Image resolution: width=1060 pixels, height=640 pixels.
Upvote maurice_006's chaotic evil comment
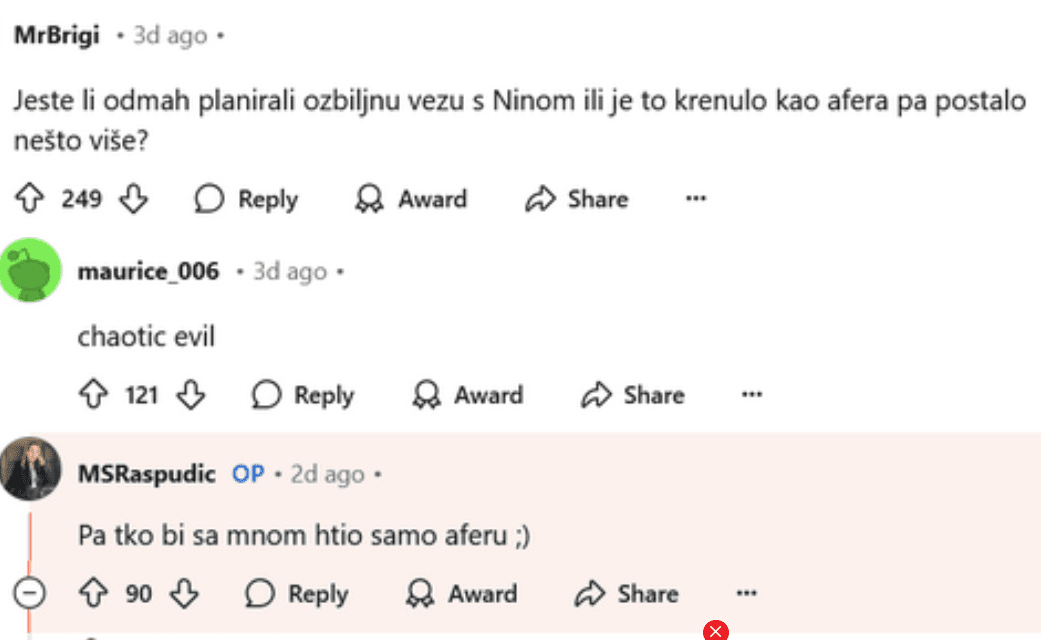[92, 395]
